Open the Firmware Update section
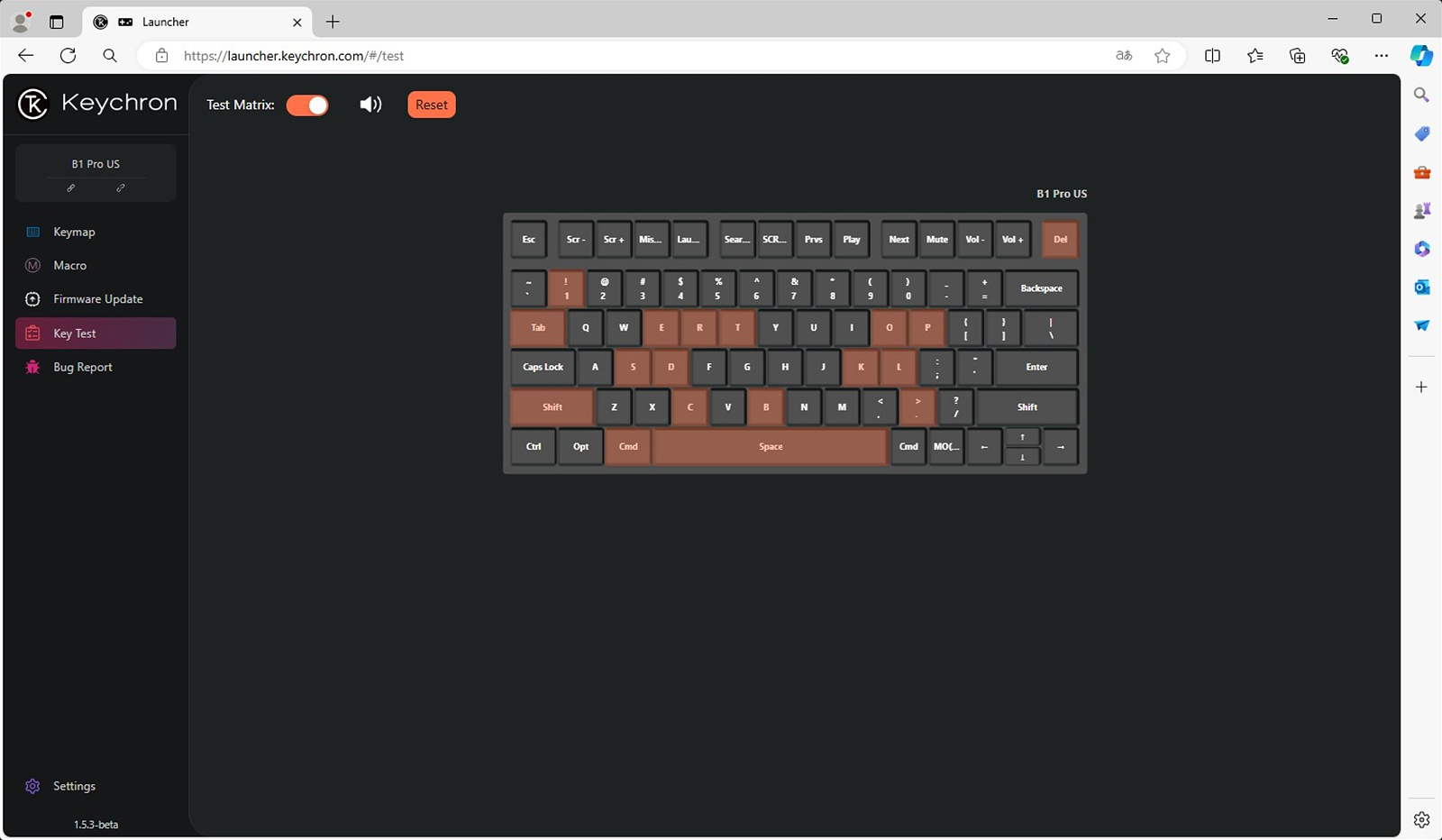This screenshot has width=1442, height=840. [x=96, y=299]
